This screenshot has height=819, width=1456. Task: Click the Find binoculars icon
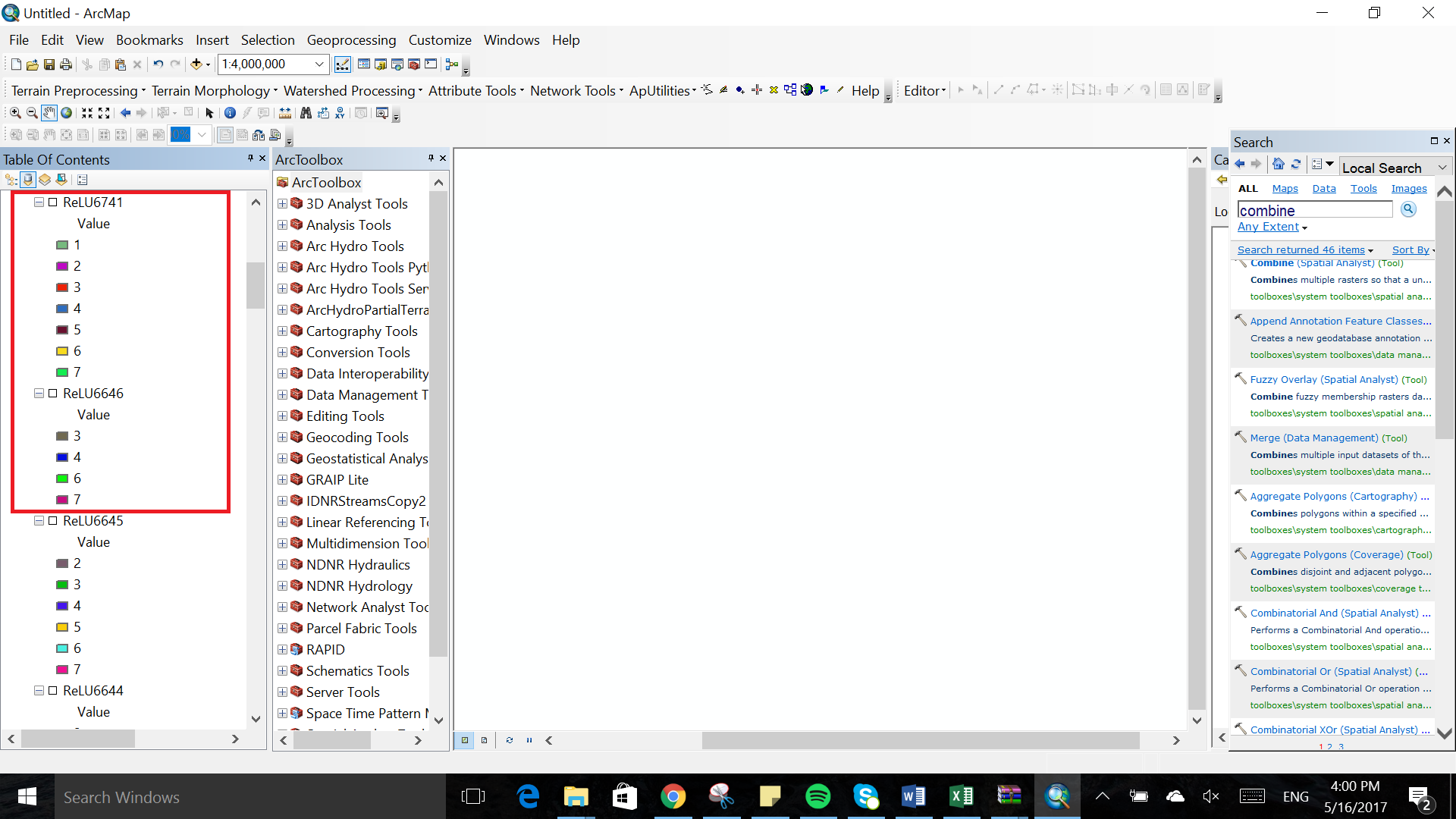tap(306, 113)
